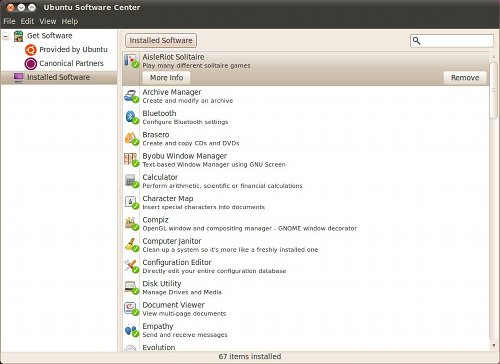The image size is (500, 364).
Task: Click the Configuration Editor icon
Action: (131, 267)
